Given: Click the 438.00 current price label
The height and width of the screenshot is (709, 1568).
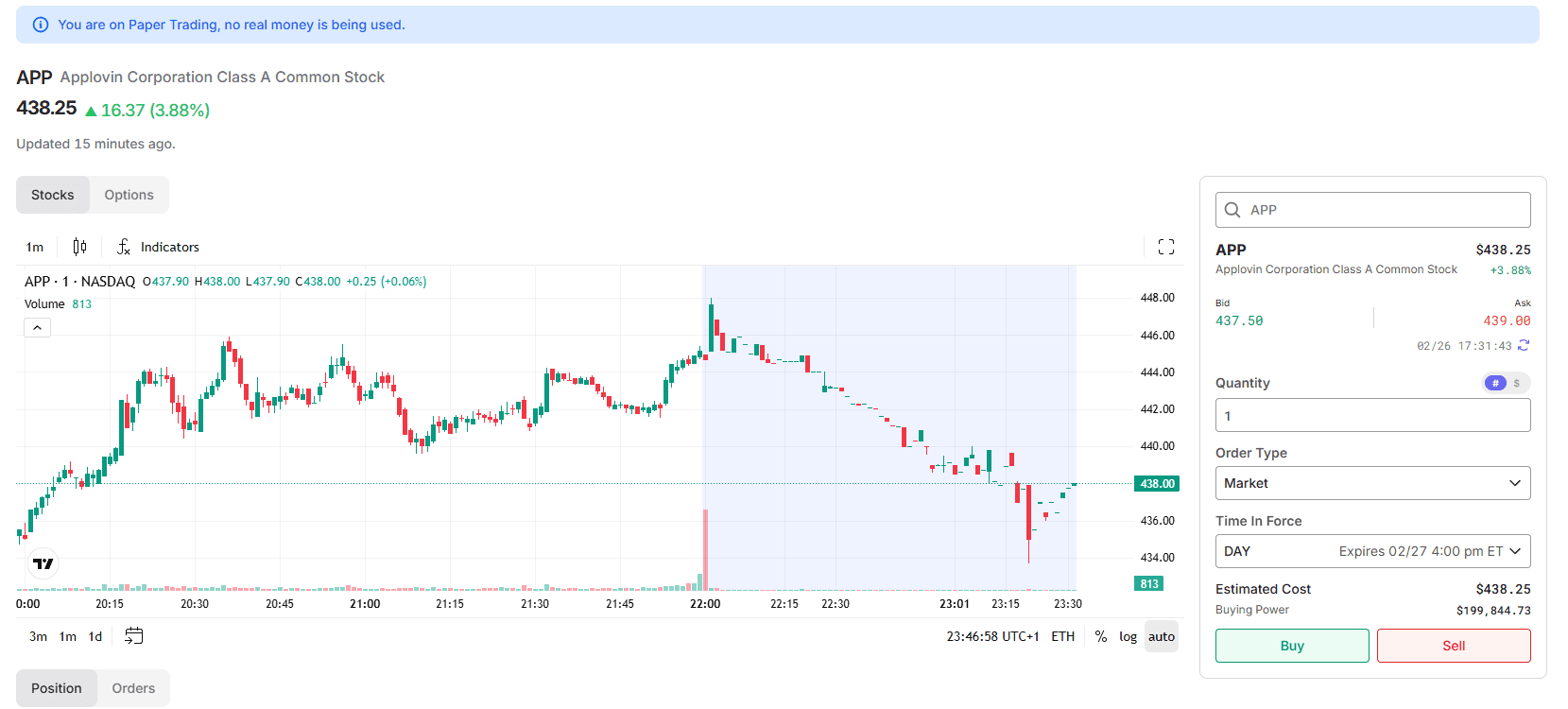Looking at the screenshot, I should pyautogui.click(x=1157, y=484).
